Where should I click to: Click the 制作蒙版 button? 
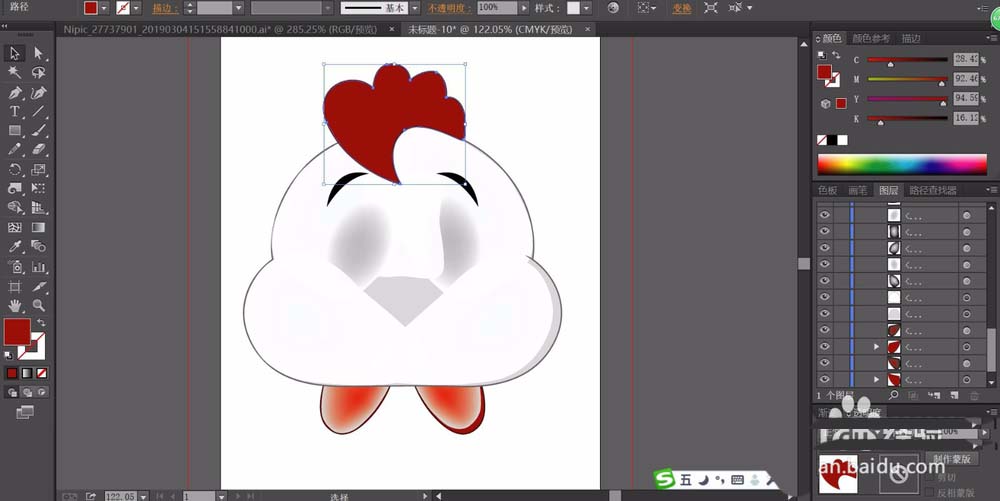[952, 459]
